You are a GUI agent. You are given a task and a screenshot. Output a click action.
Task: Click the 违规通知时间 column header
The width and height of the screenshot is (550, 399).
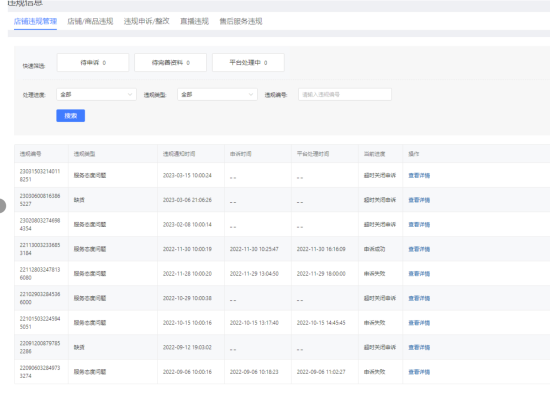179,154
